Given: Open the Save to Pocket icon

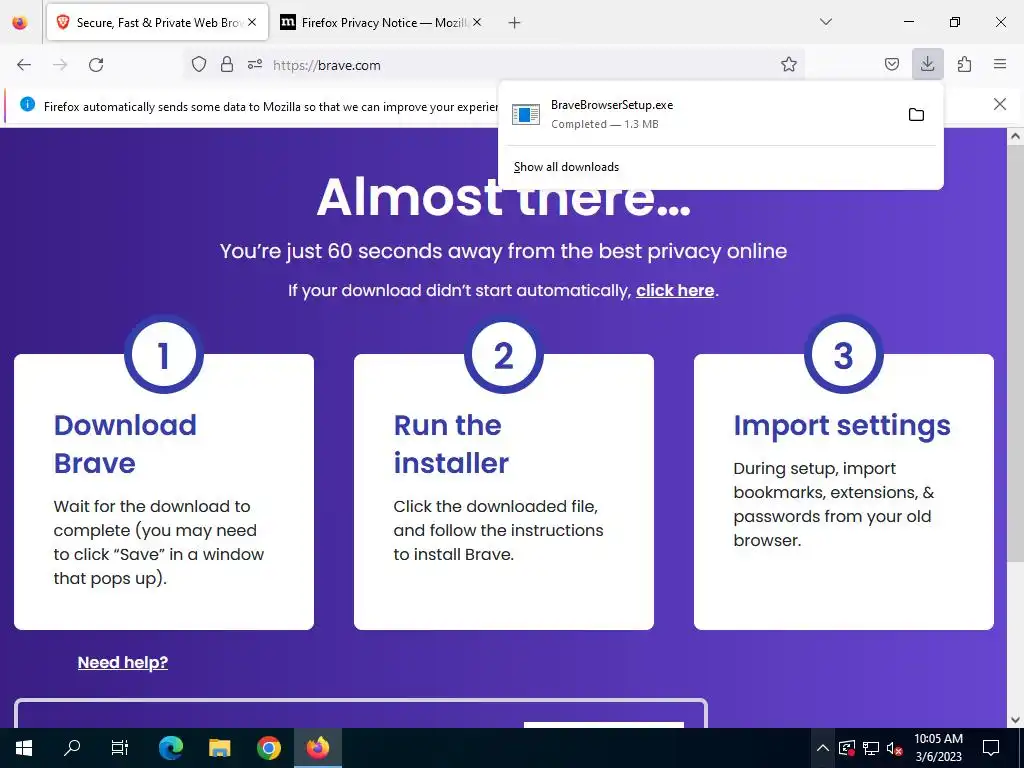Looking at the screenshot, I should [x=891, y=65].
